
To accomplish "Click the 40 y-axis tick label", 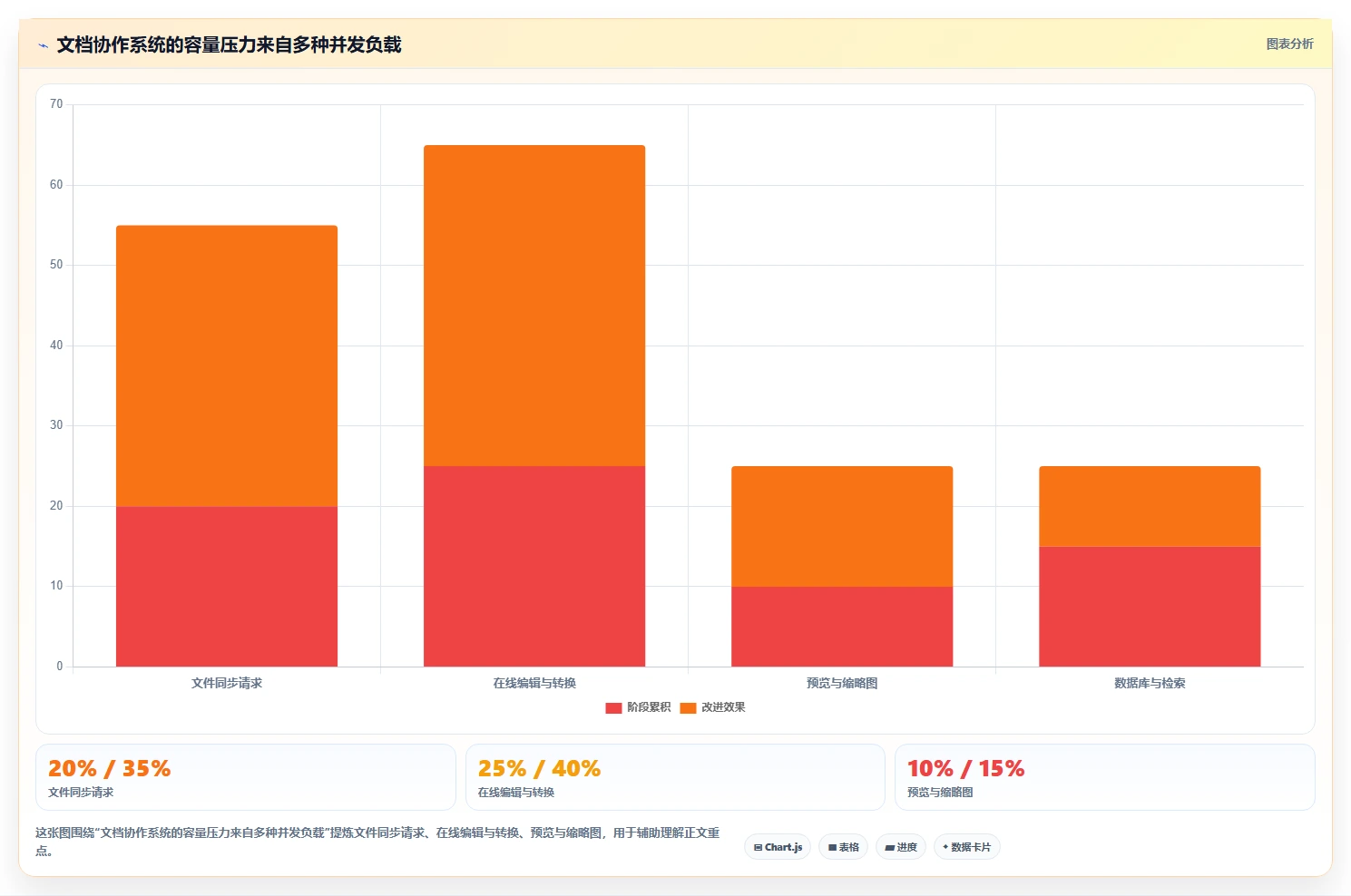I will pyautogui.click(x=56, y=346).
